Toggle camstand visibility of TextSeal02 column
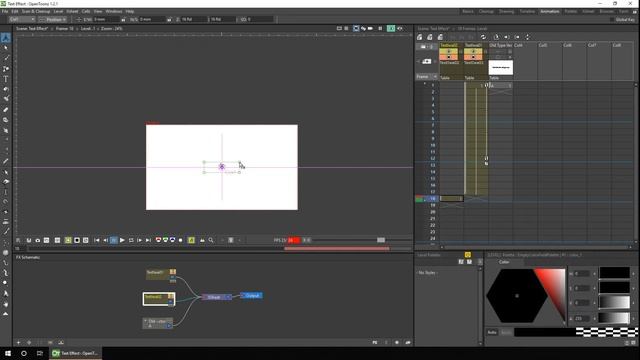This screenshot has width=640, height=360. [449, 57]
